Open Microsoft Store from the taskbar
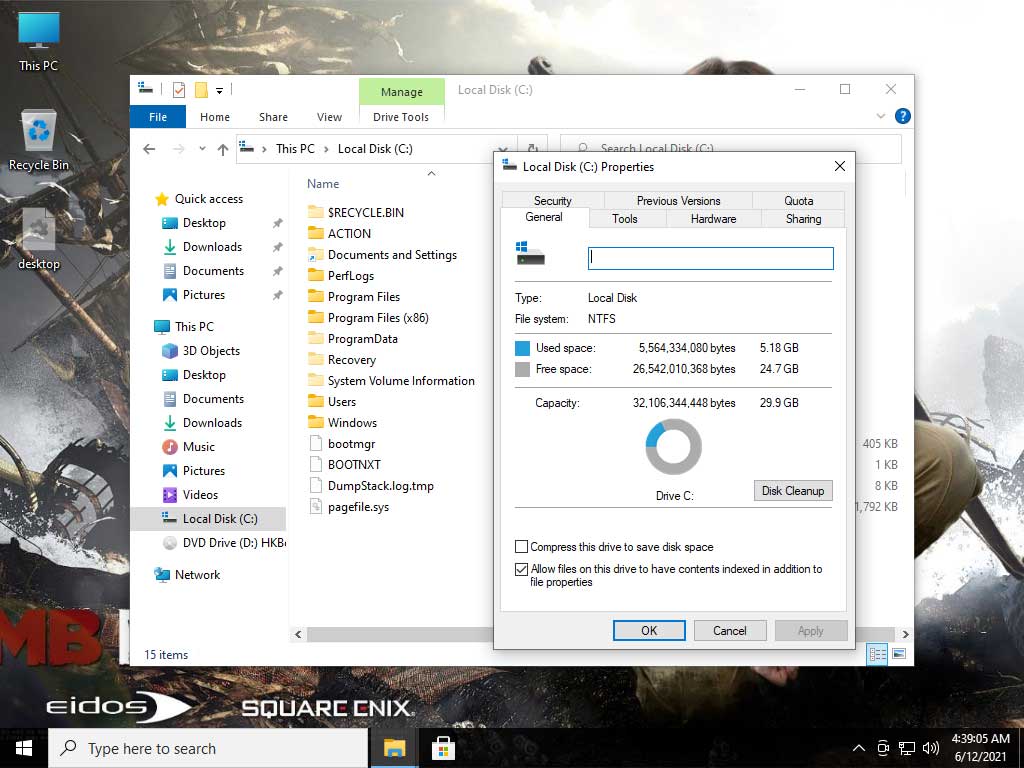Image resolution: width=1024 pixels, height=768 pixels. point(443,748)
